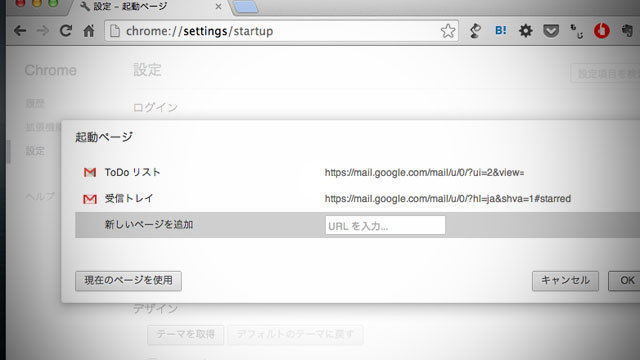
Task: Open a new tab
Action: (246, 7)
